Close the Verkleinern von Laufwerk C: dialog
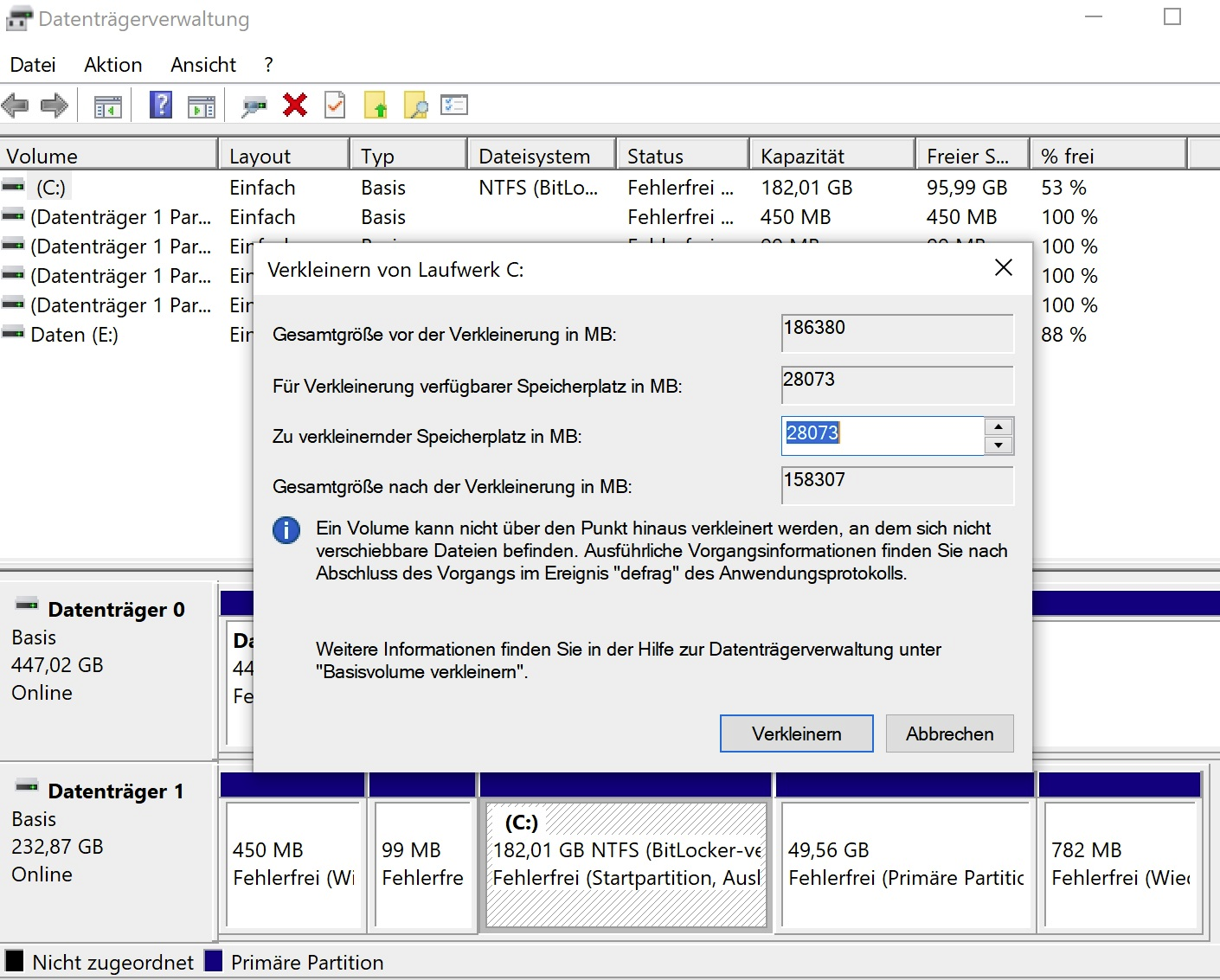Screen dimensions: 1220x980 point(1004,267)
